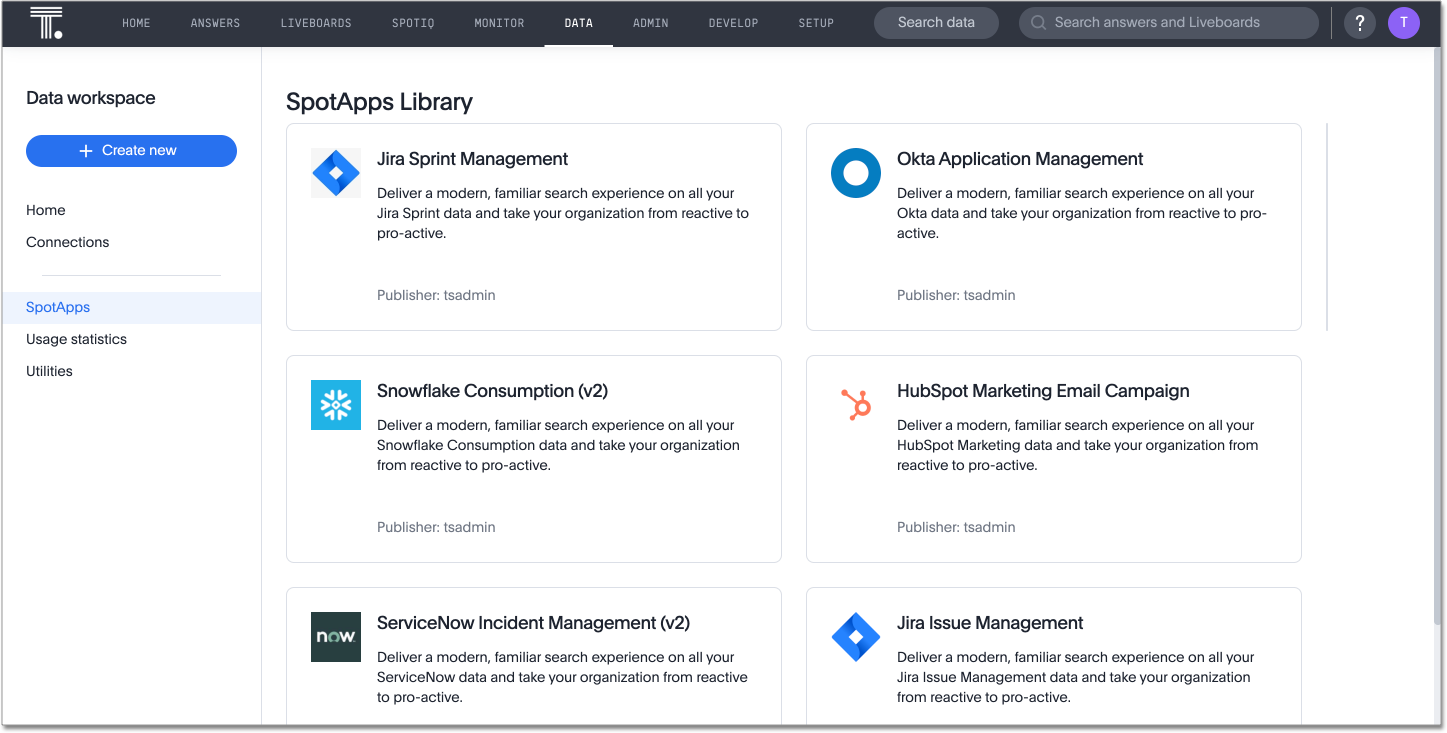Open the SpotIQ navigation tab
The image size is (1447, 733).
pyautogui.click(x=413, y=23)
